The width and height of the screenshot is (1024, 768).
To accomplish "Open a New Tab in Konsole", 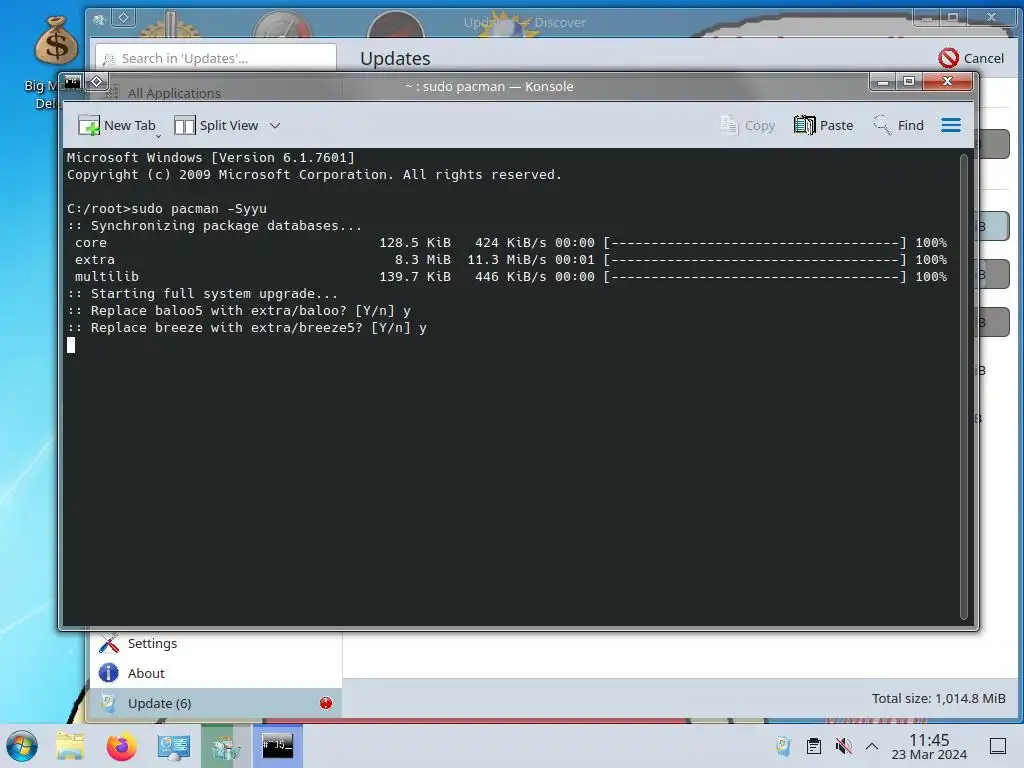I will tap(116, 125).
